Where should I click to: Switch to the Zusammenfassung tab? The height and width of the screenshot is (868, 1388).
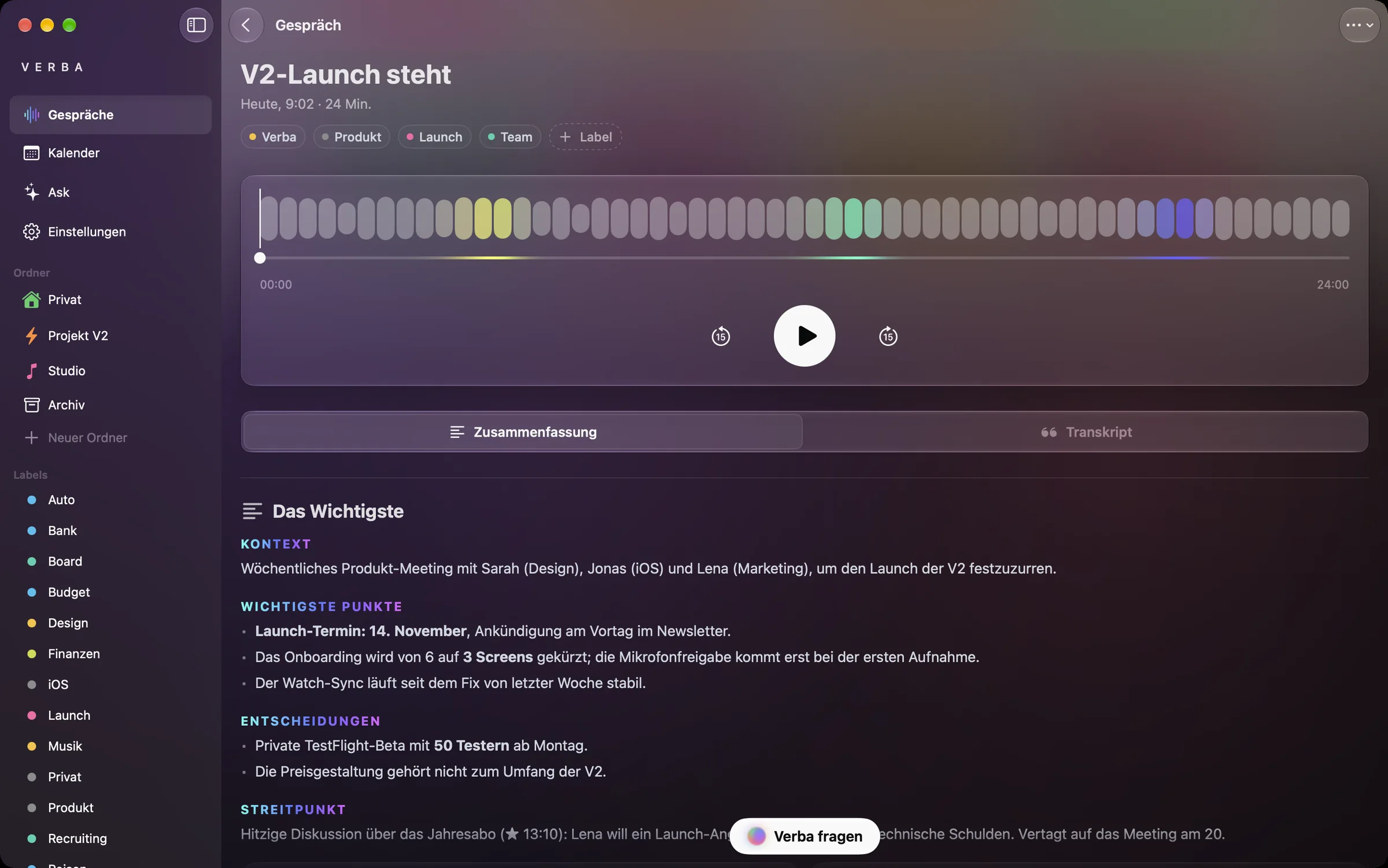coord(523,432)
